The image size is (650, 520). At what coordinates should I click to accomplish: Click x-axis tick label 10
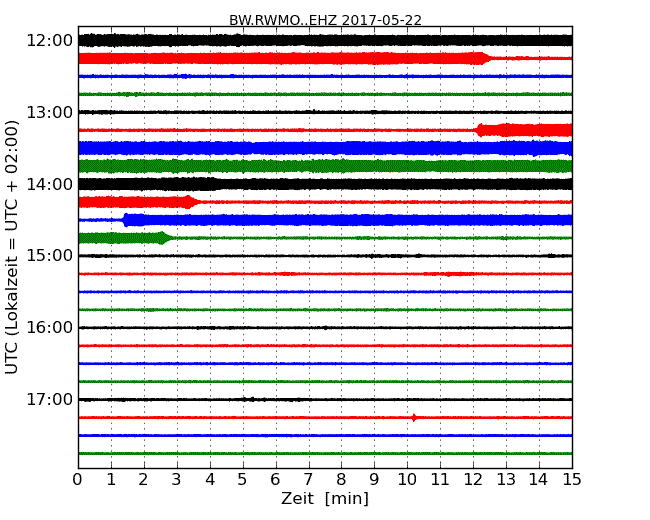pos(407,480)
